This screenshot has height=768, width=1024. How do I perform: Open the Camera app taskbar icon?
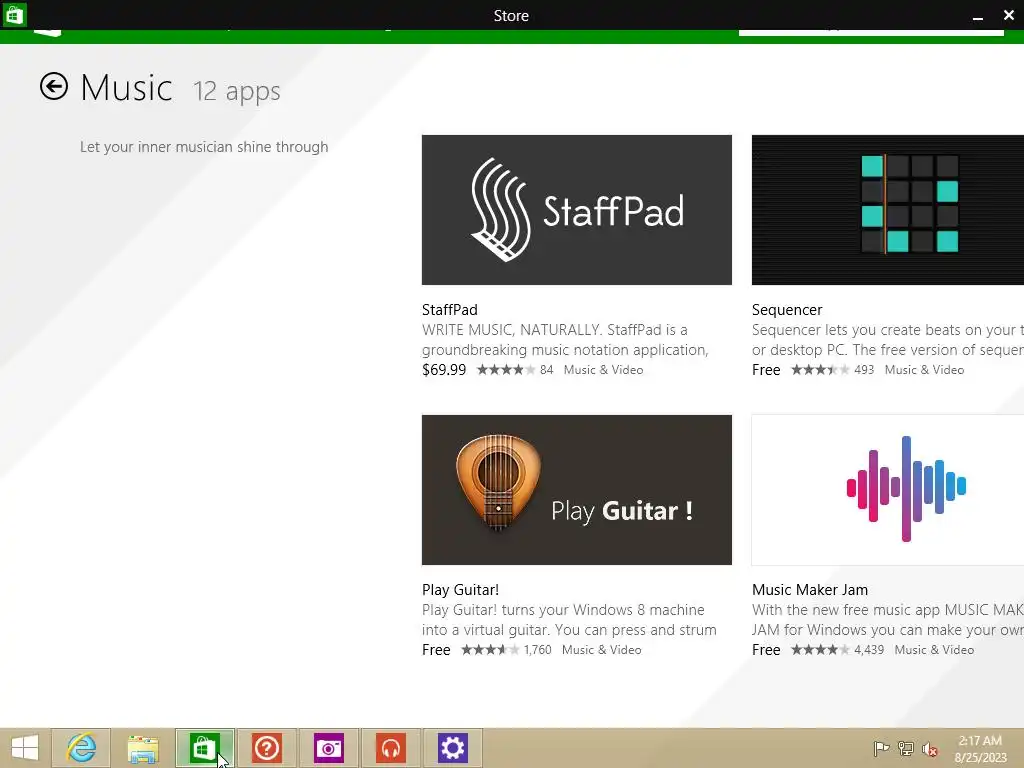pos(328,748)
